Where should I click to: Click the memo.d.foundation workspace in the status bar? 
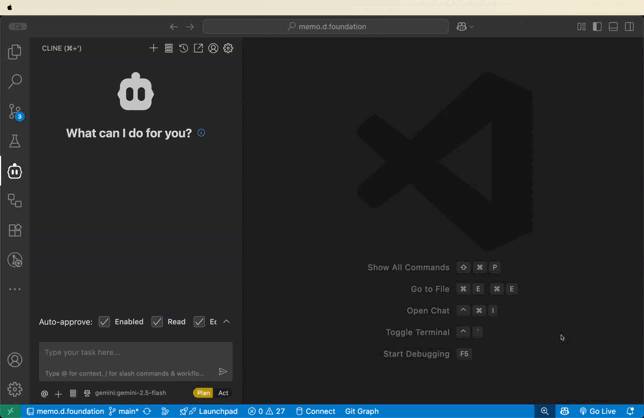pos(65,411)
